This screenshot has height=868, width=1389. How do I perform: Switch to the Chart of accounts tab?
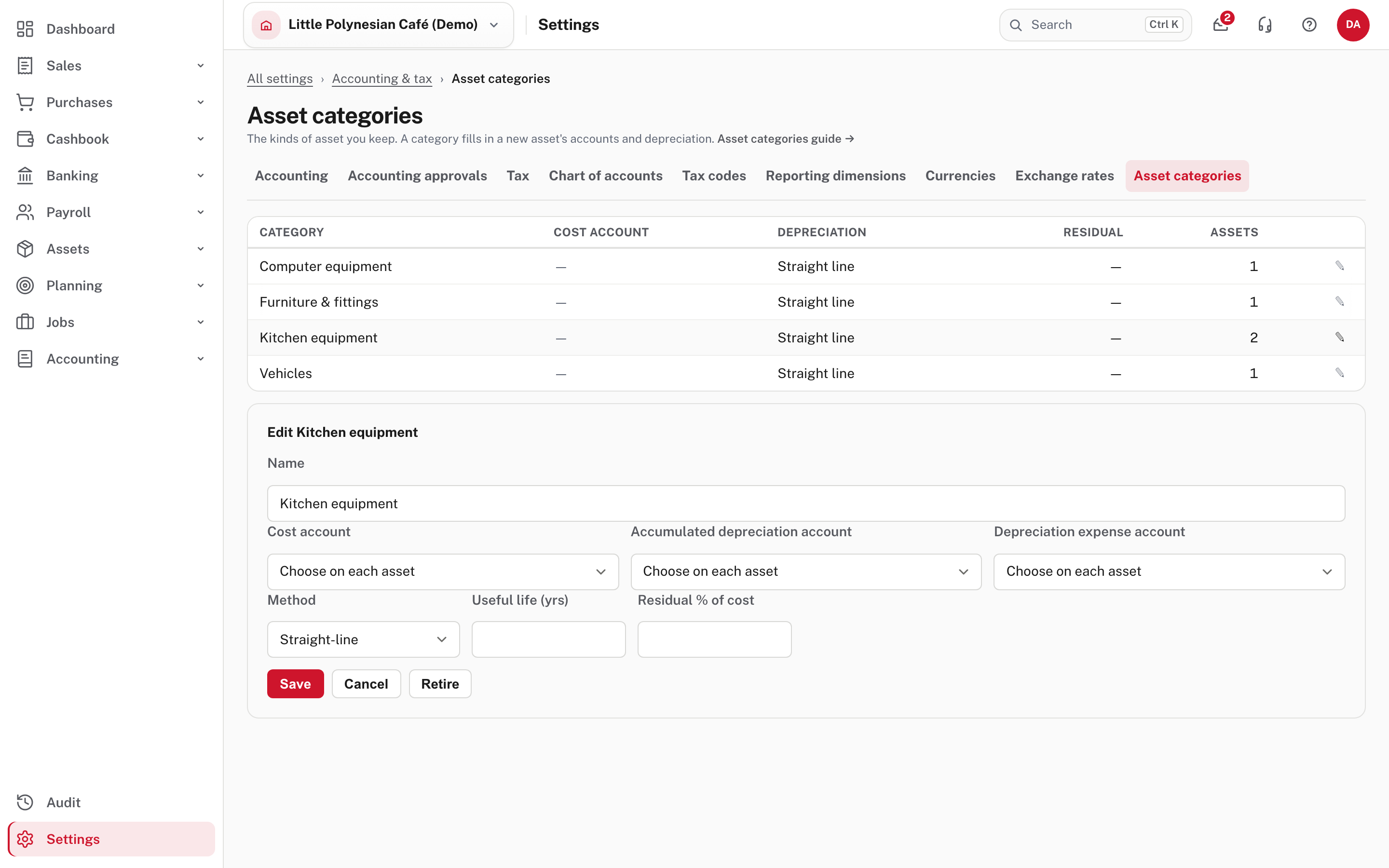606,176
